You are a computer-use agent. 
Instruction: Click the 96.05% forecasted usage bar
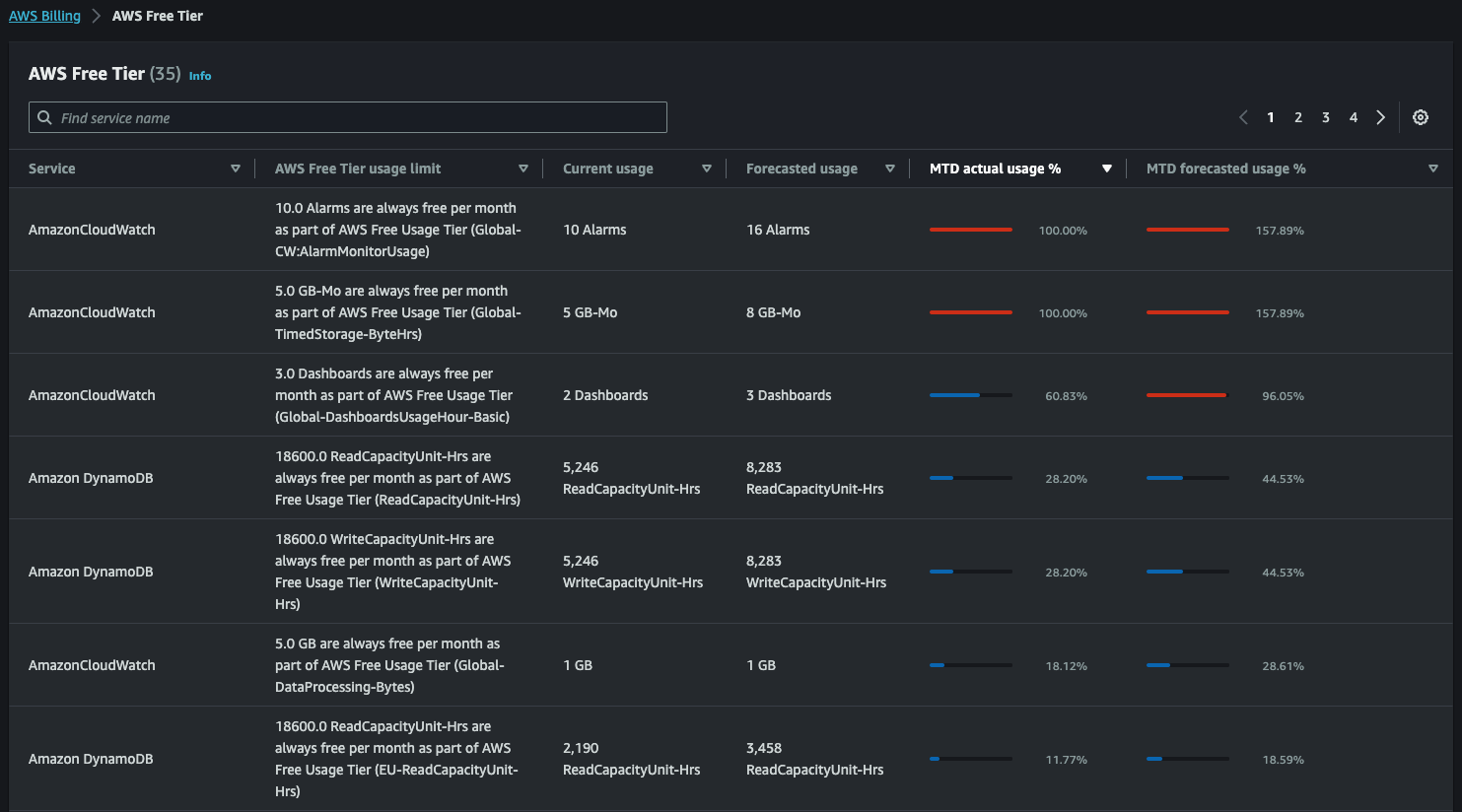click(1188, 395)
